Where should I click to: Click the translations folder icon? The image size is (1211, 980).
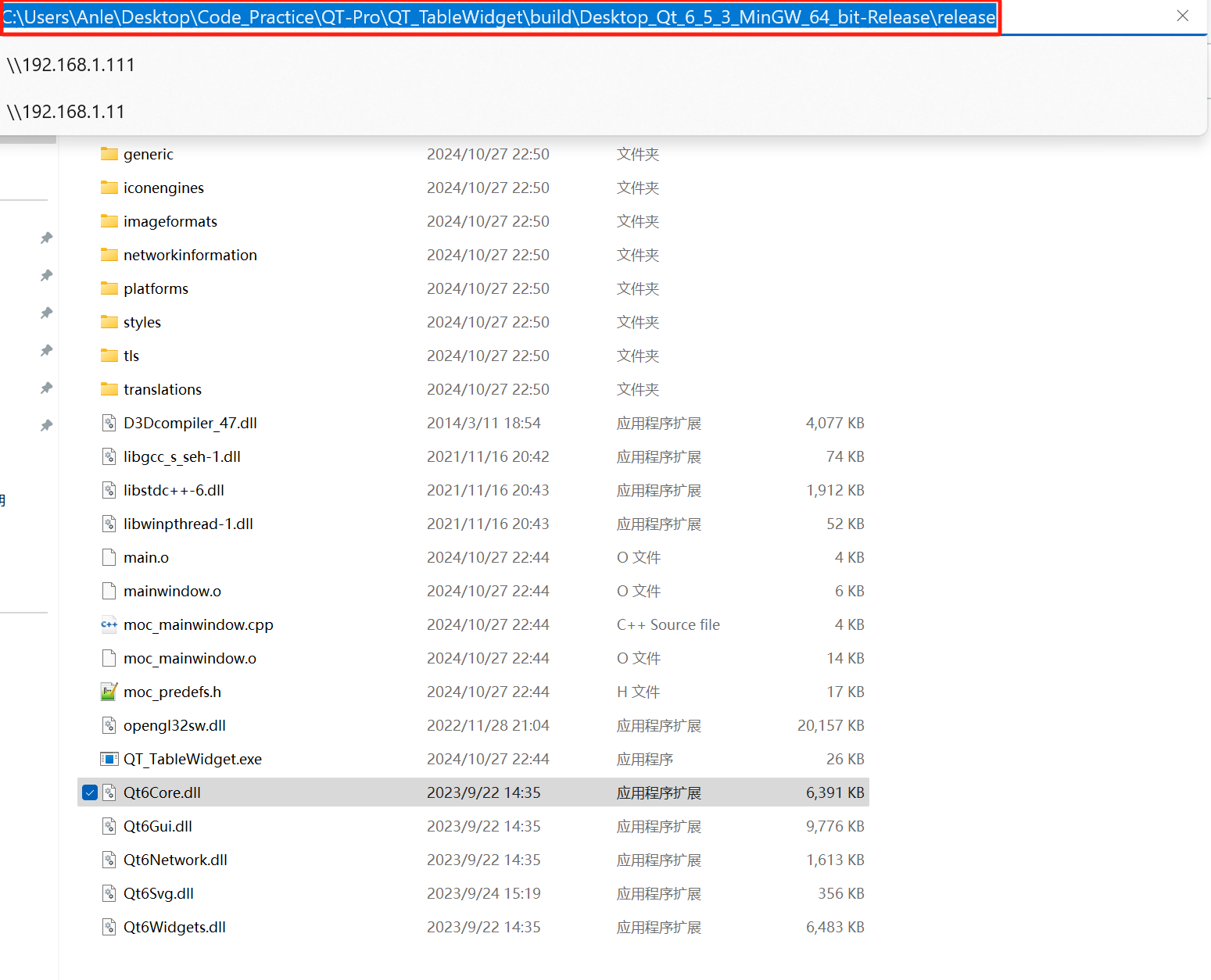(x=109, y=389)
